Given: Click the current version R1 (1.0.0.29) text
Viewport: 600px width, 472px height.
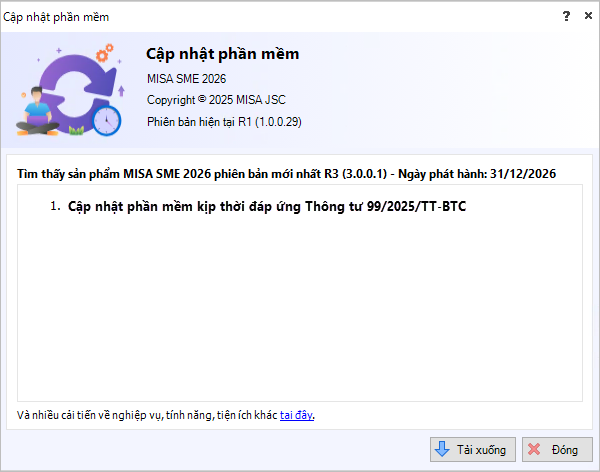Looking at the screenshot, I should pos(224,122).
